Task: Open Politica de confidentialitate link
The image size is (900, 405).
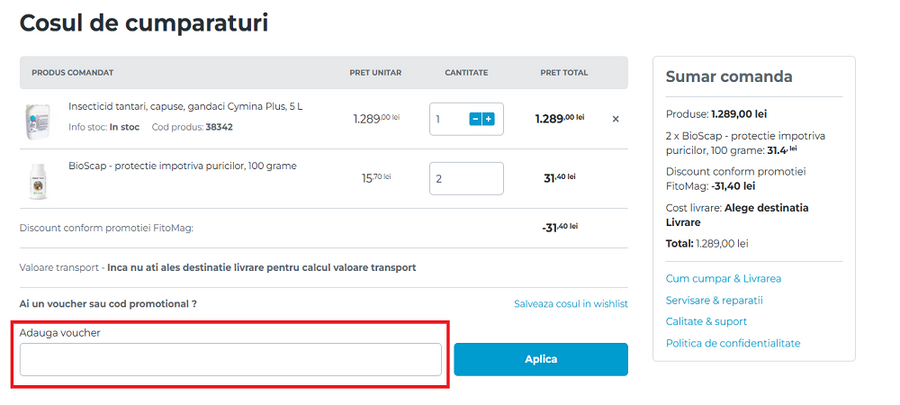Action: pos(733,343)
